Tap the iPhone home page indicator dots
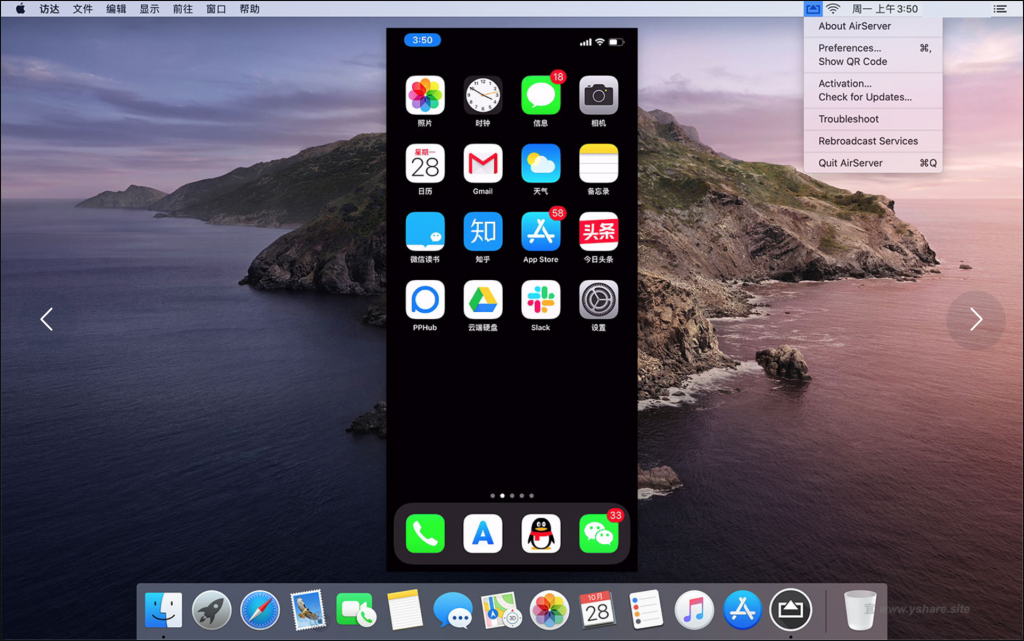The width and height of the screenshot is (1024, 641). pyautogui.click(x=512, y=495)
